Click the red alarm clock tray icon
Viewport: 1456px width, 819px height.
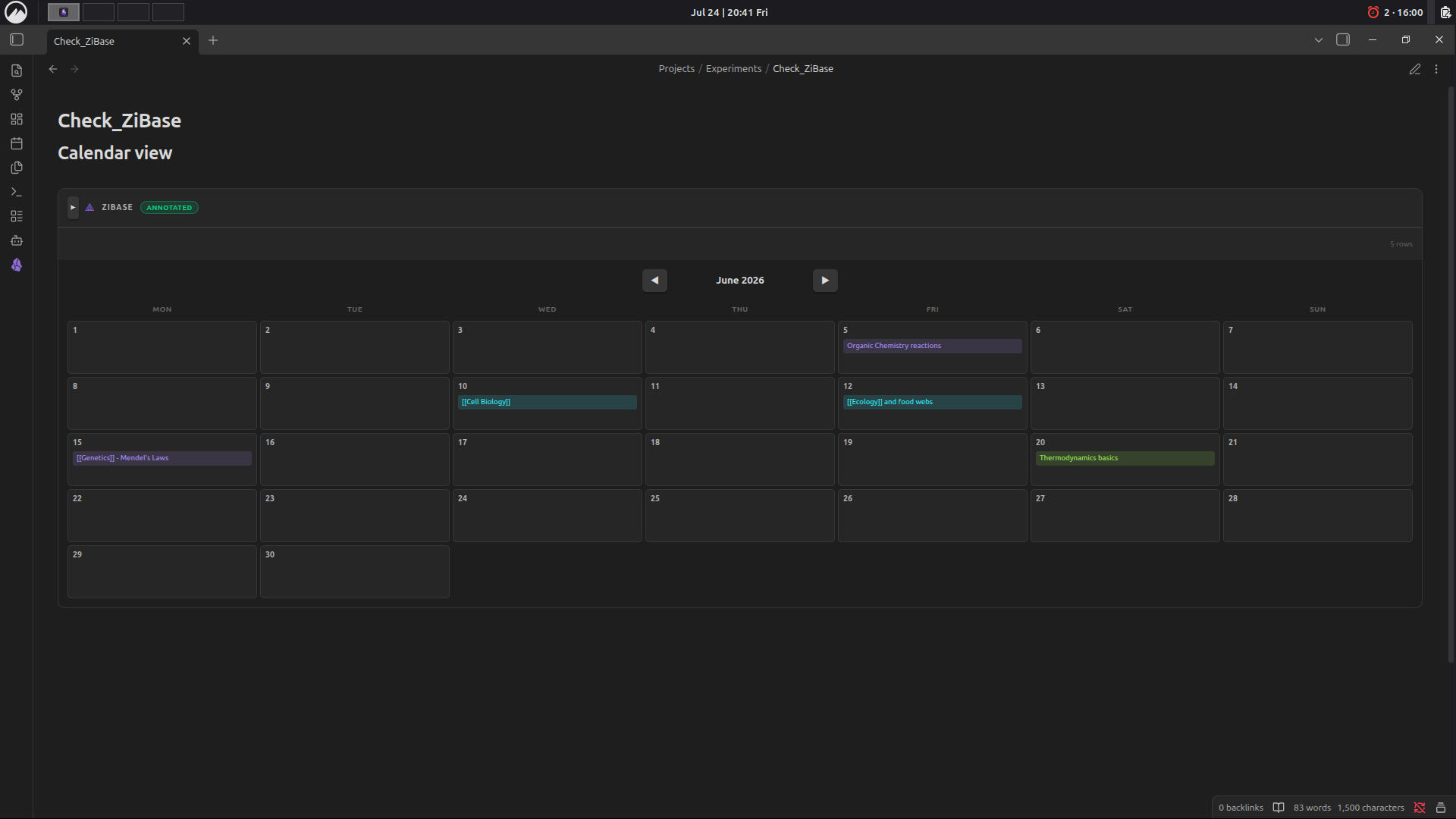pos(1373,12)
